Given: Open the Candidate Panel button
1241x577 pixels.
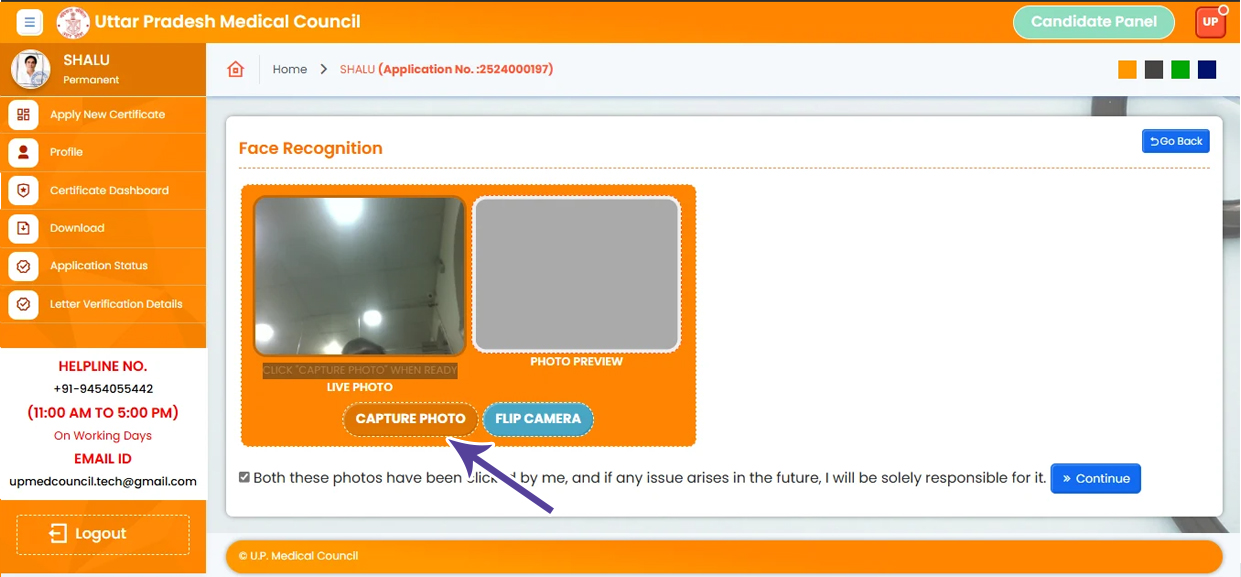Looking at the screenshot, I should pyautogui.click(x=1093, y=22).
